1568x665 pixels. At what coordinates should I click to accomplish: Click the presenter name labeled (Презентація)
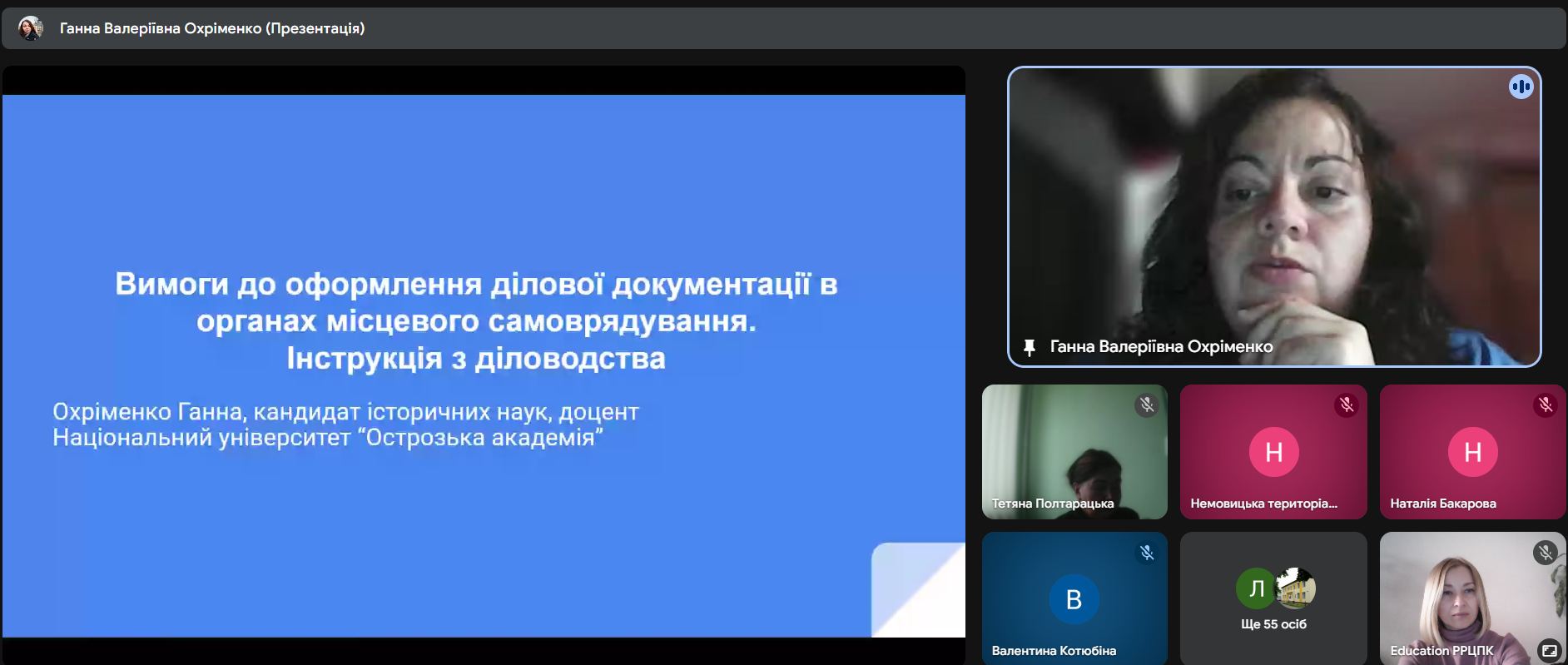click(x=212, y=28)
